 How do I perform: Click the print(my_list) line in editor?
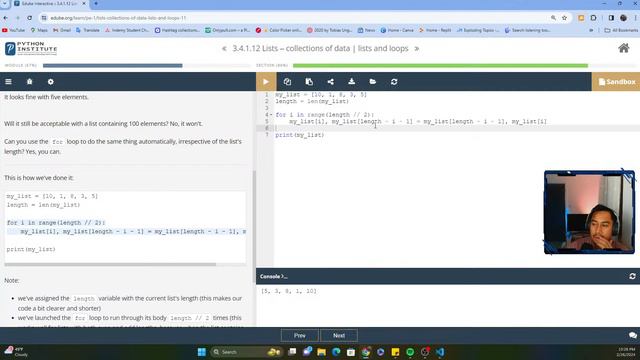point(300,135)
